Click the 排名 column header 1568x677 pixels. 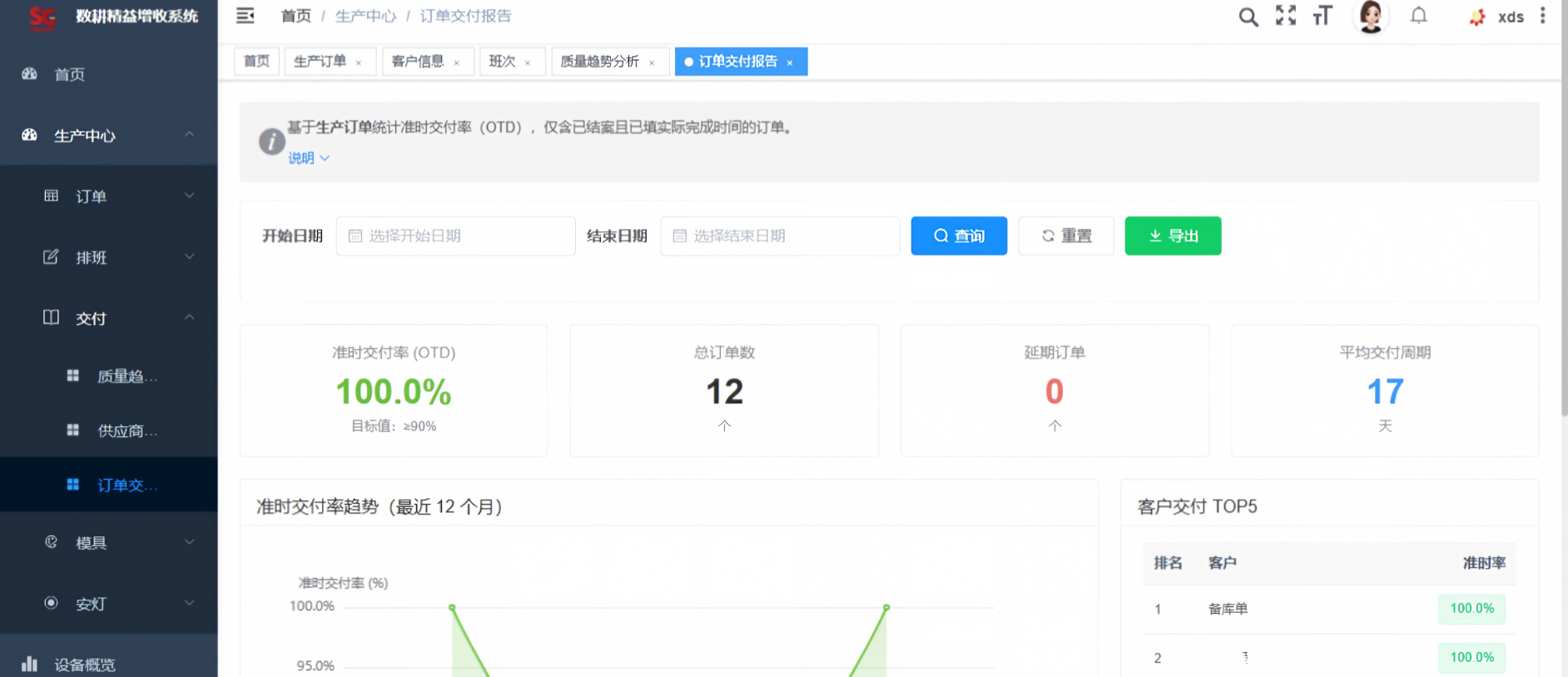click(x=1168, y=563)
